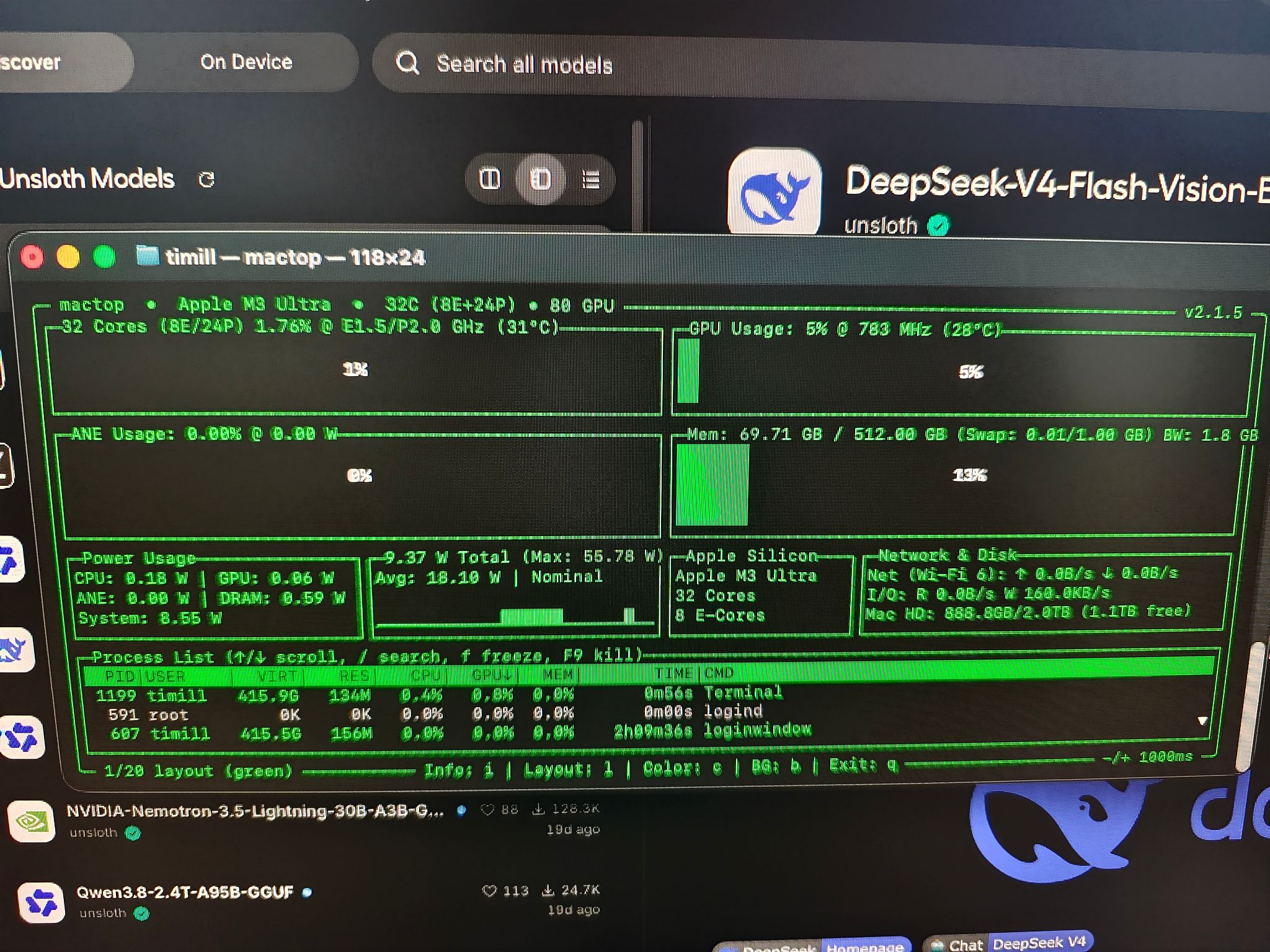The width and height of the screenshot is (1270, 952).
Task: Click the '80 GPU' text in the mactop header
Action: coord(581,306)
